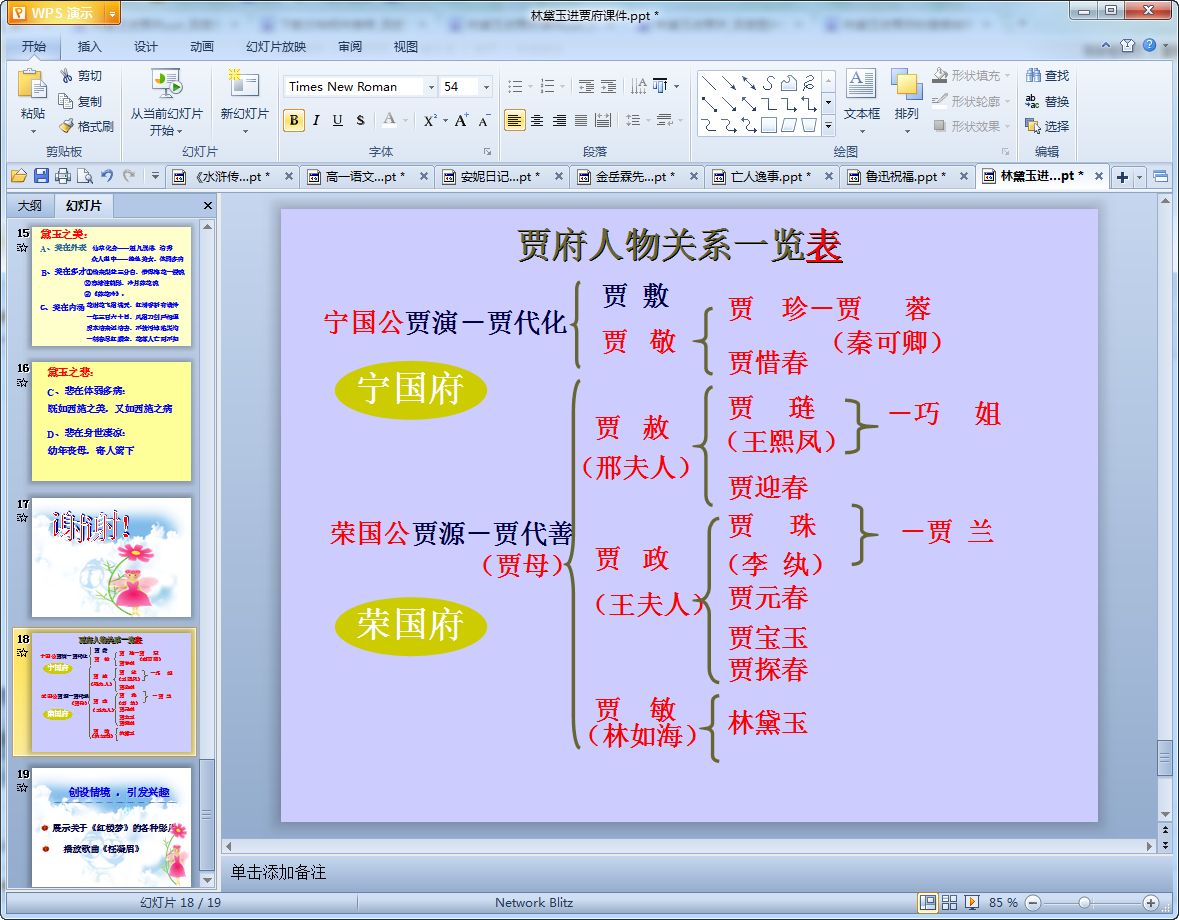Click the bullet list icon
The image size is (1179, 920).
[x=515, y=86]
